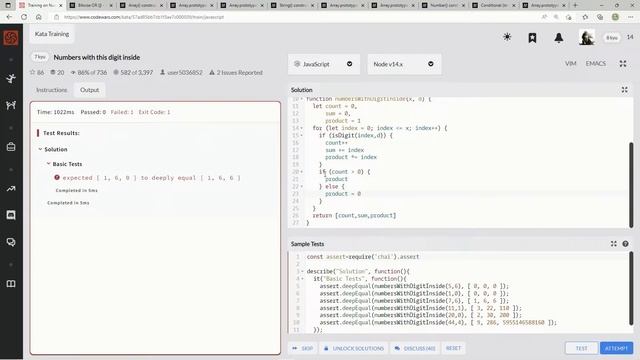Collapse the Solution test results group
The height and width of the screenshot is (360, 640).
[40, 149]
